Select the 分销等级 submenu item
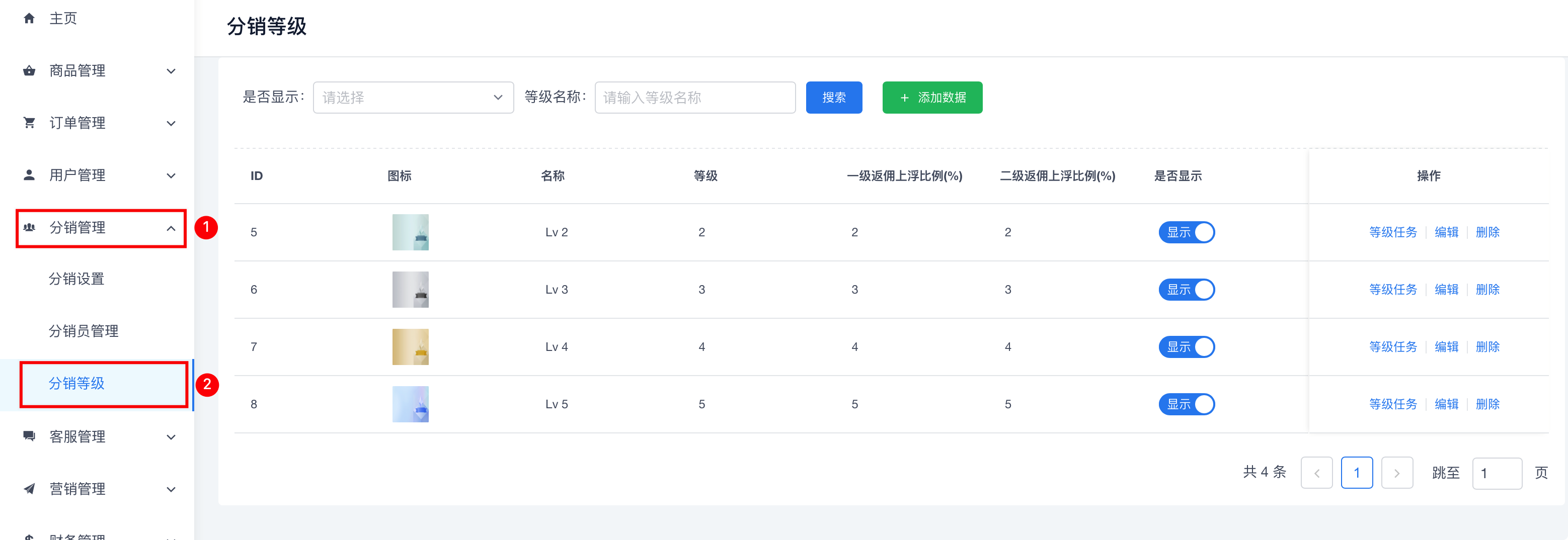This screenshot has width=1568, height=540. (76, 384)
